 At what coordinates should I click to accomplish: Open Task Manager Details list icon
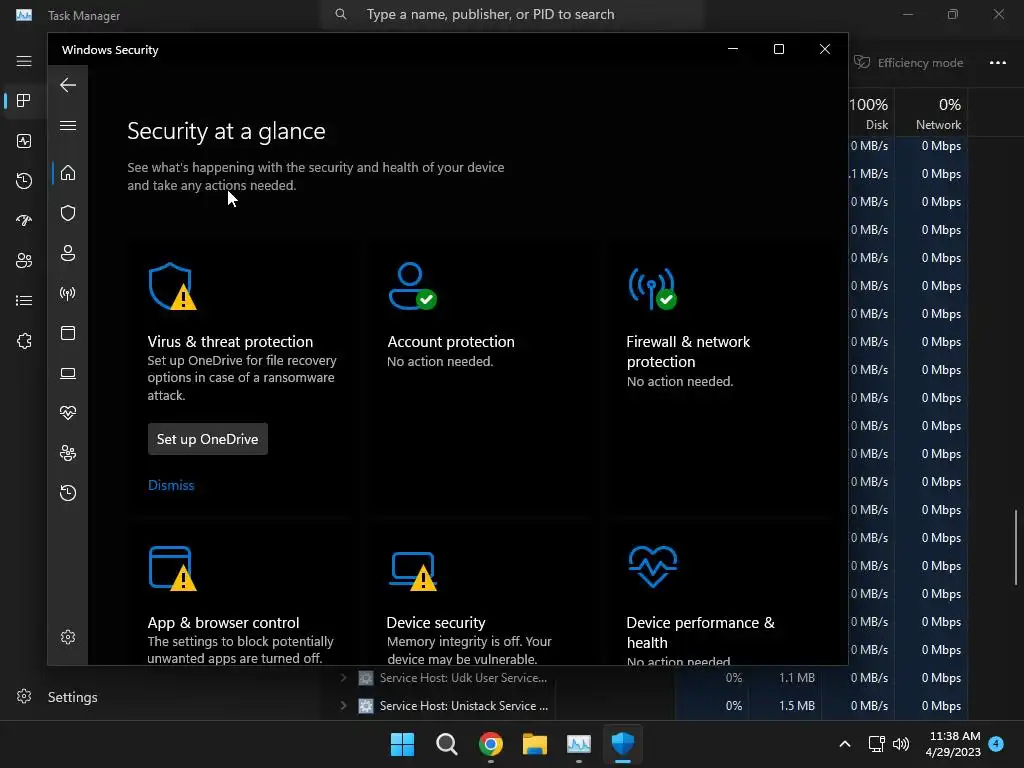(x=24, y=300)
